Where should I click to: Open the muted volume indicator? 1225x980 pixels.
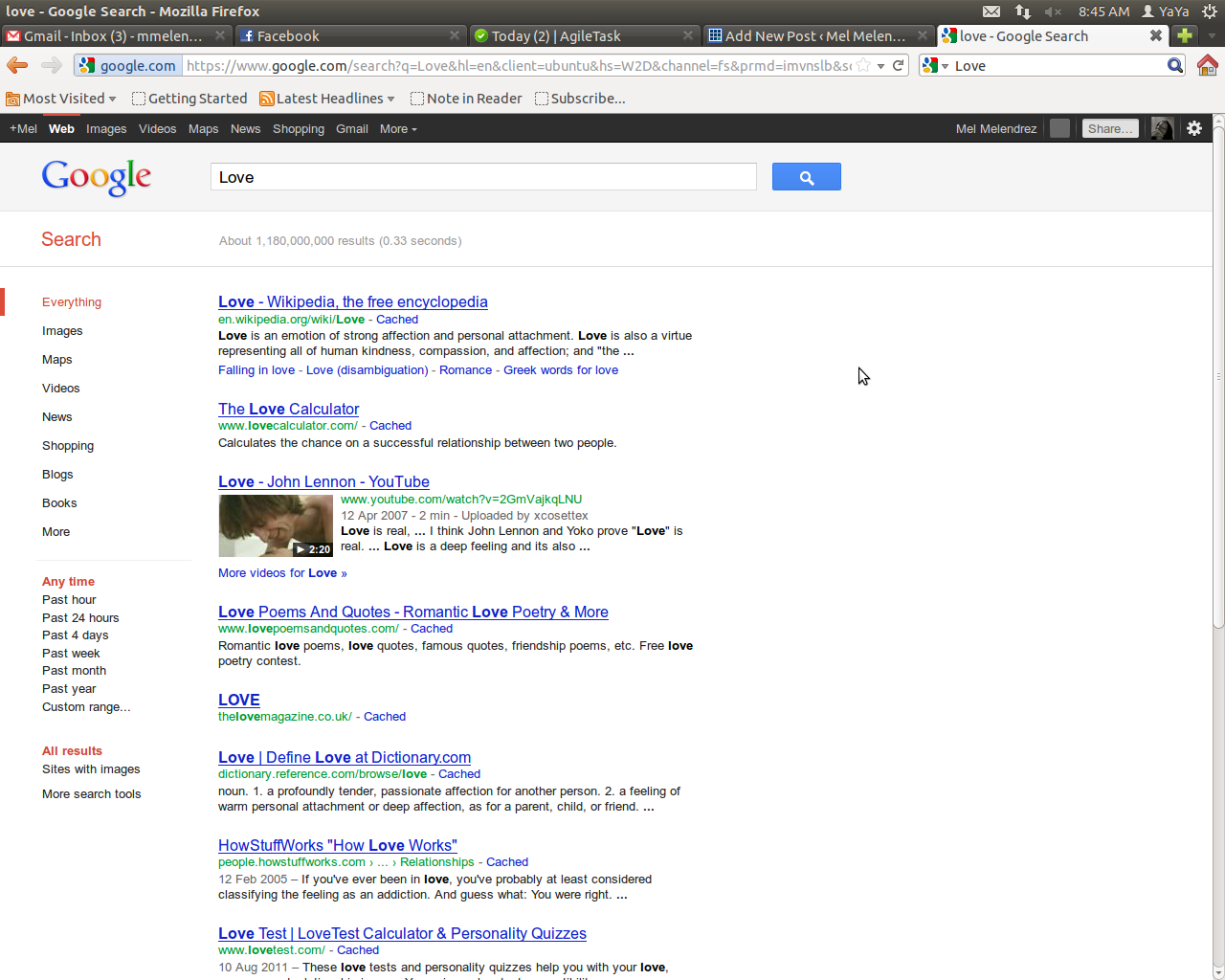point(1054,11)
